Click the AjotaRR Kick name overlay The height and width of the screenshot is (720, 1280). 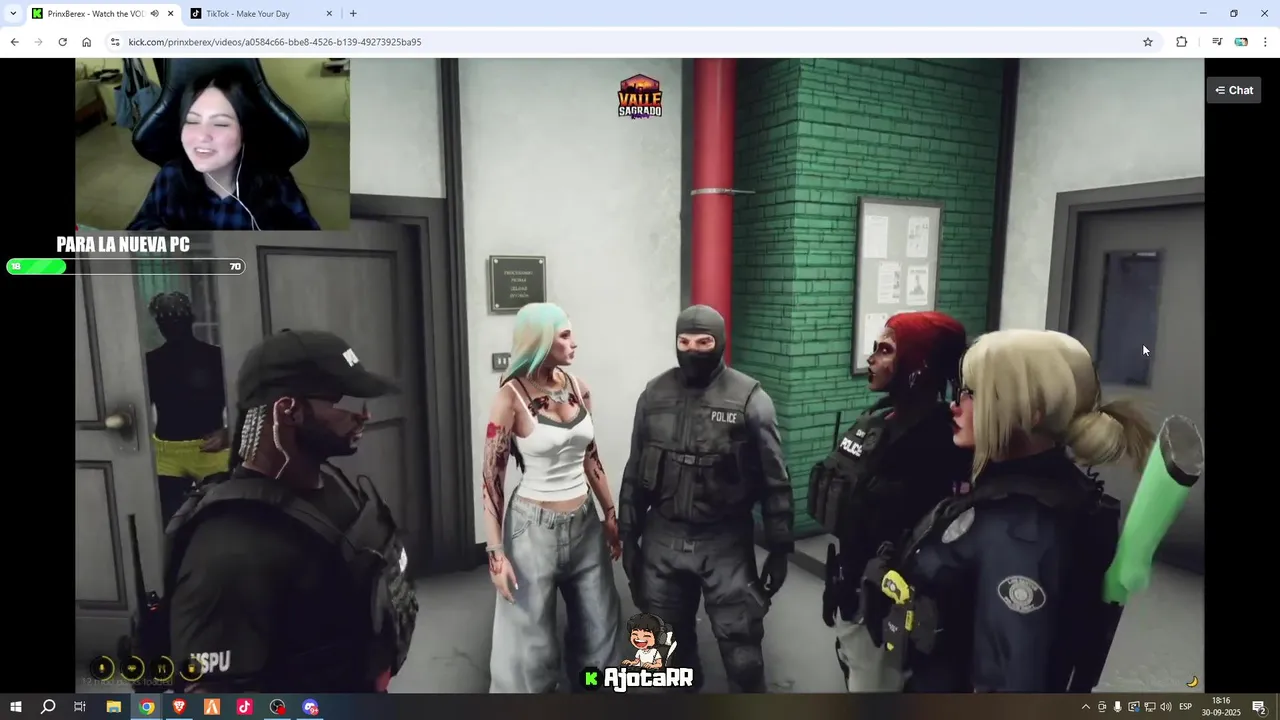tap(639, 677)
